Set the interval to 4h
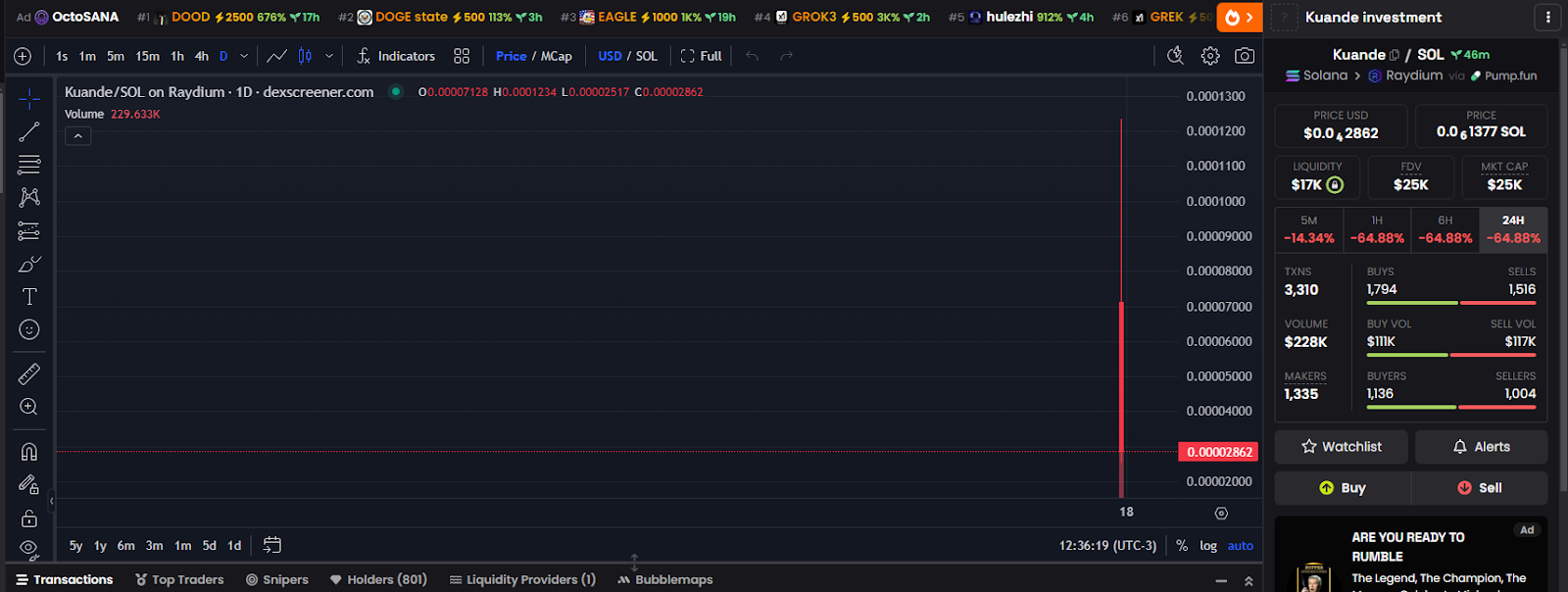 tap(201, 56)
